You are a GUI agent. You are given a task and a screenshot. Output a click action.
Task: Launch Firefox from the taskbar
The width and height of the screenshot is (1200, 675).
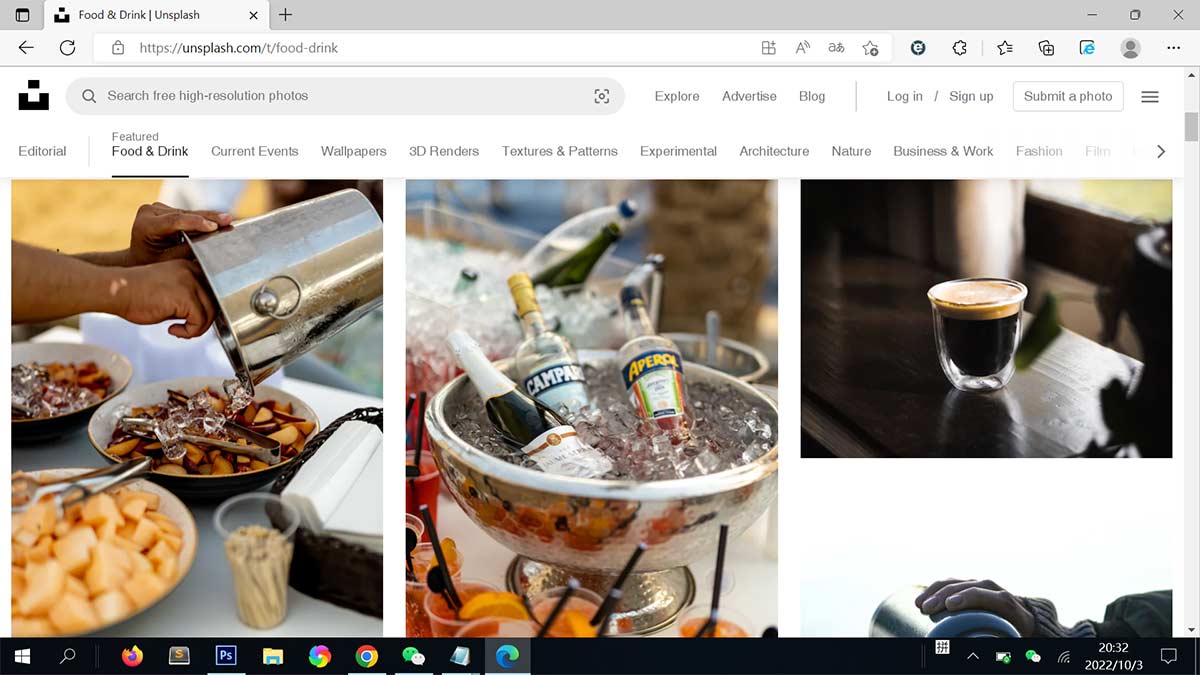tap(132, 656)
